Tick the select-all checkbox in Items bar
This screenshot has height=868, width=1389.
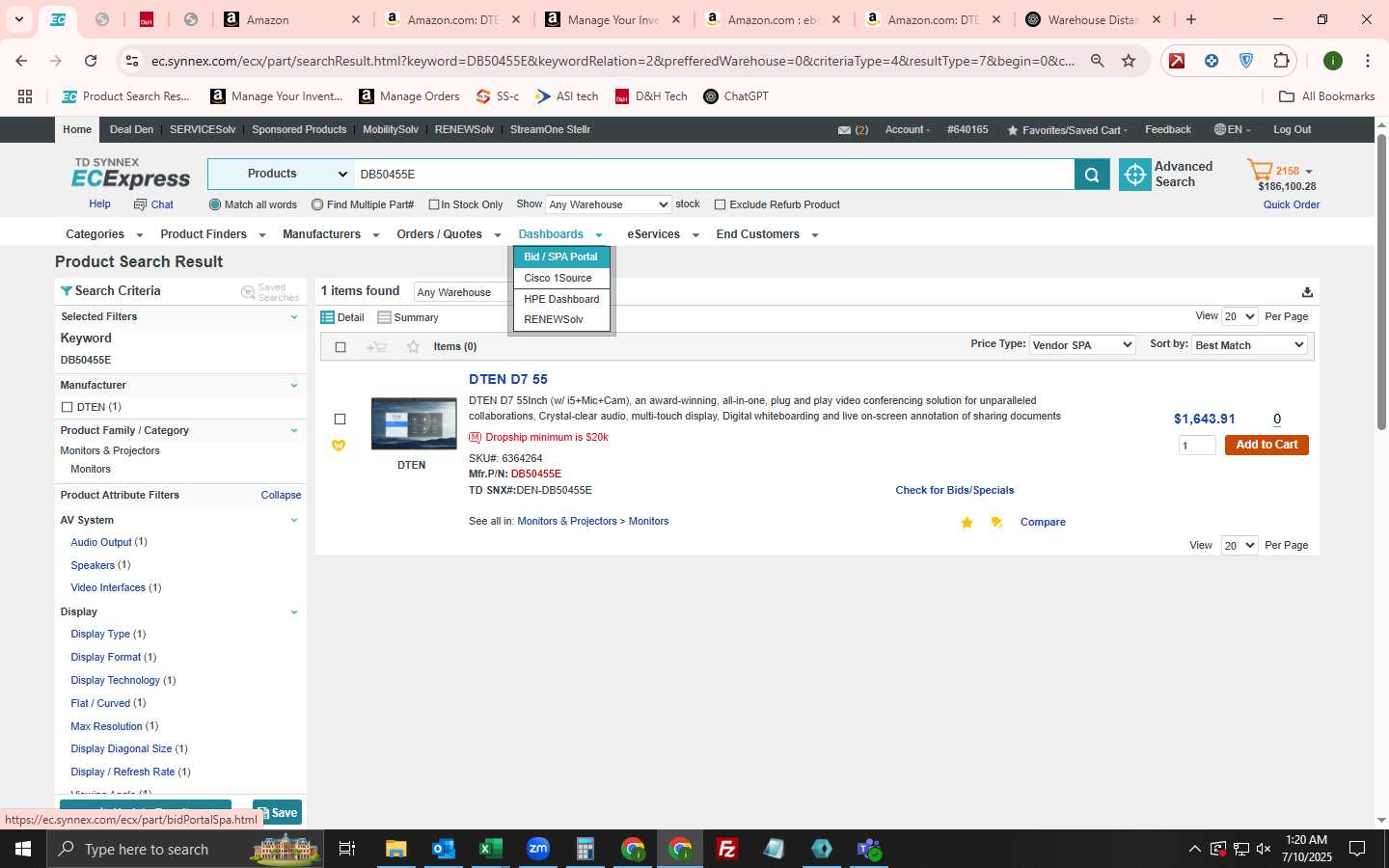340,347
